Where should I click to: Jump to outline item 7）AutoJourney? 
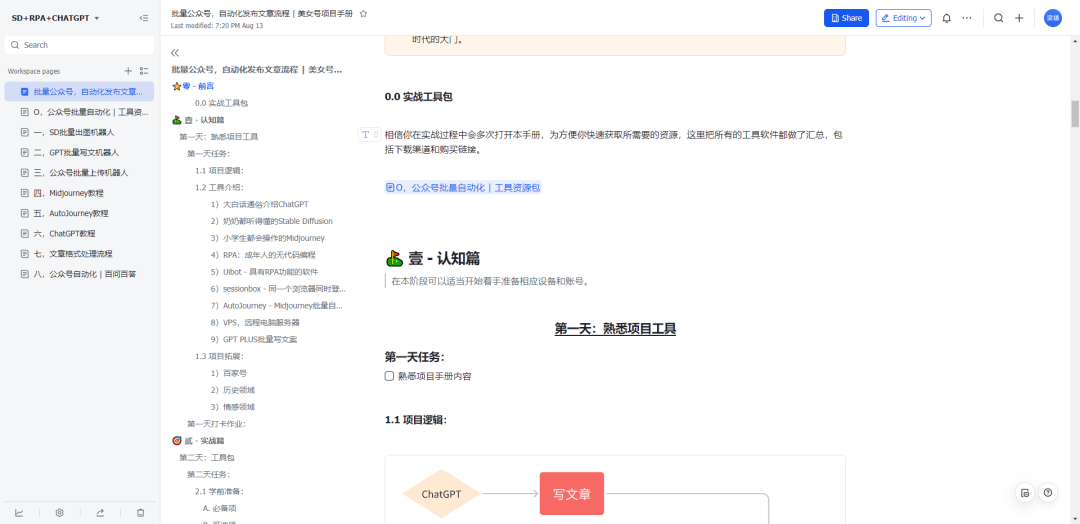pyautogui.click(x=276, y=306)
